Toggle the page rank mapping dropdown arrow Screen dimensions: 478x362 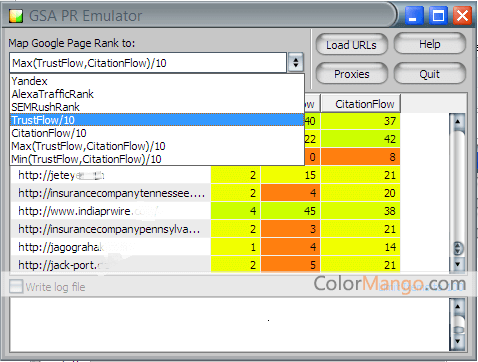295,62
